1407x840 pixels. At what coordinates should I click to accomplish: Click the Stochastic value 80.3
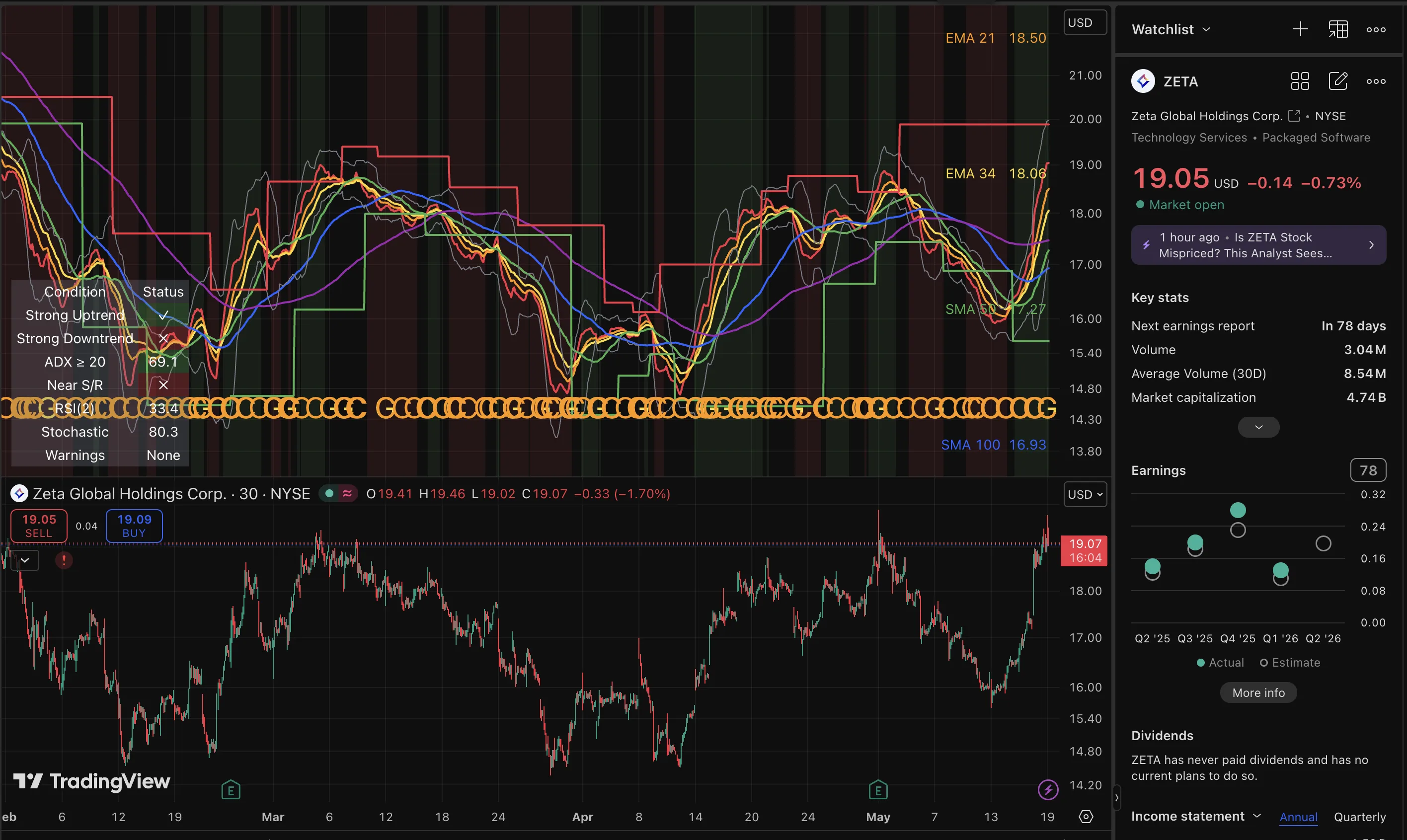[x=163, y=432]
